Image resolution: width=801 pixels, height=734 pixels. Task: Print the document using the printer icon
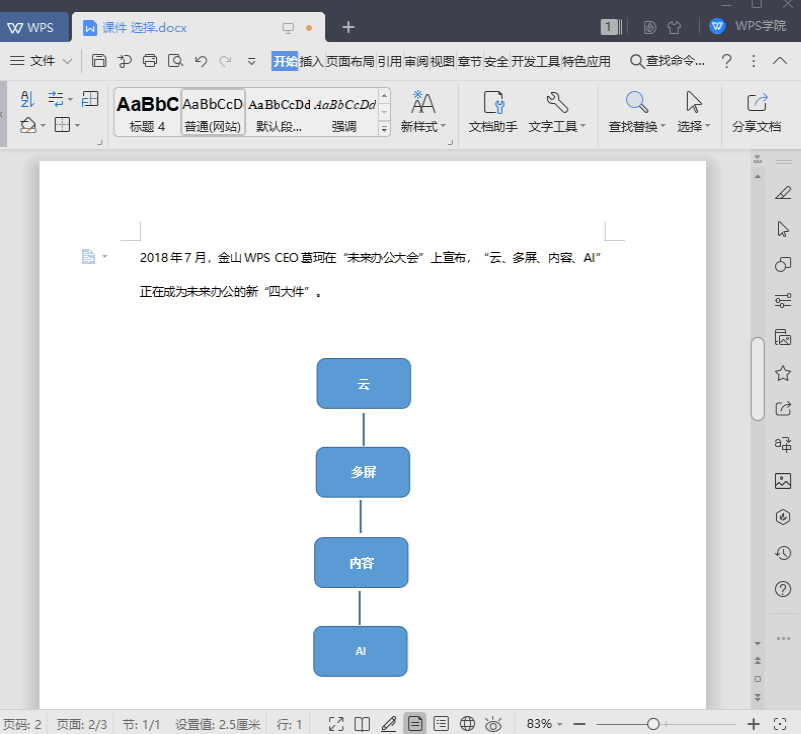[150, 61]
